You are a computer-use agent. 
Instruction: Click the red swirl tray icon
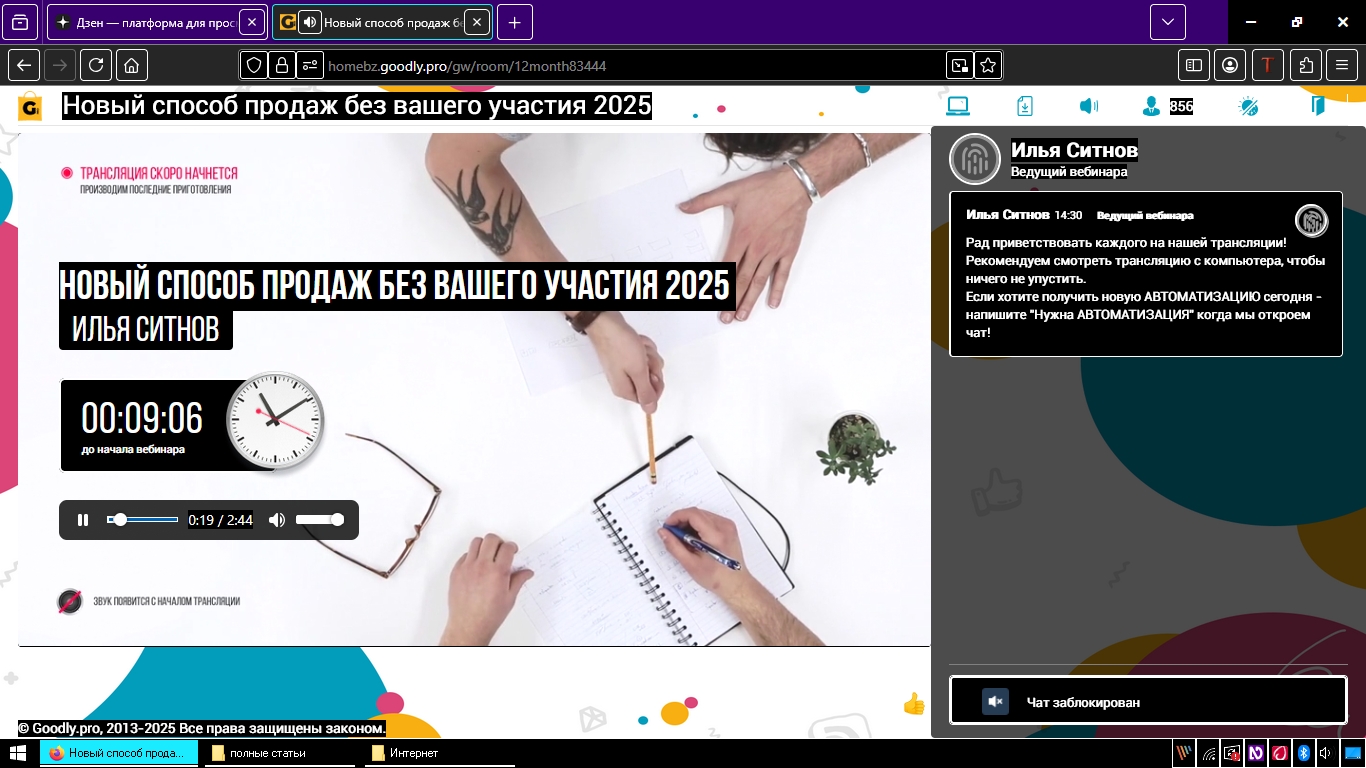(1278, 753)
